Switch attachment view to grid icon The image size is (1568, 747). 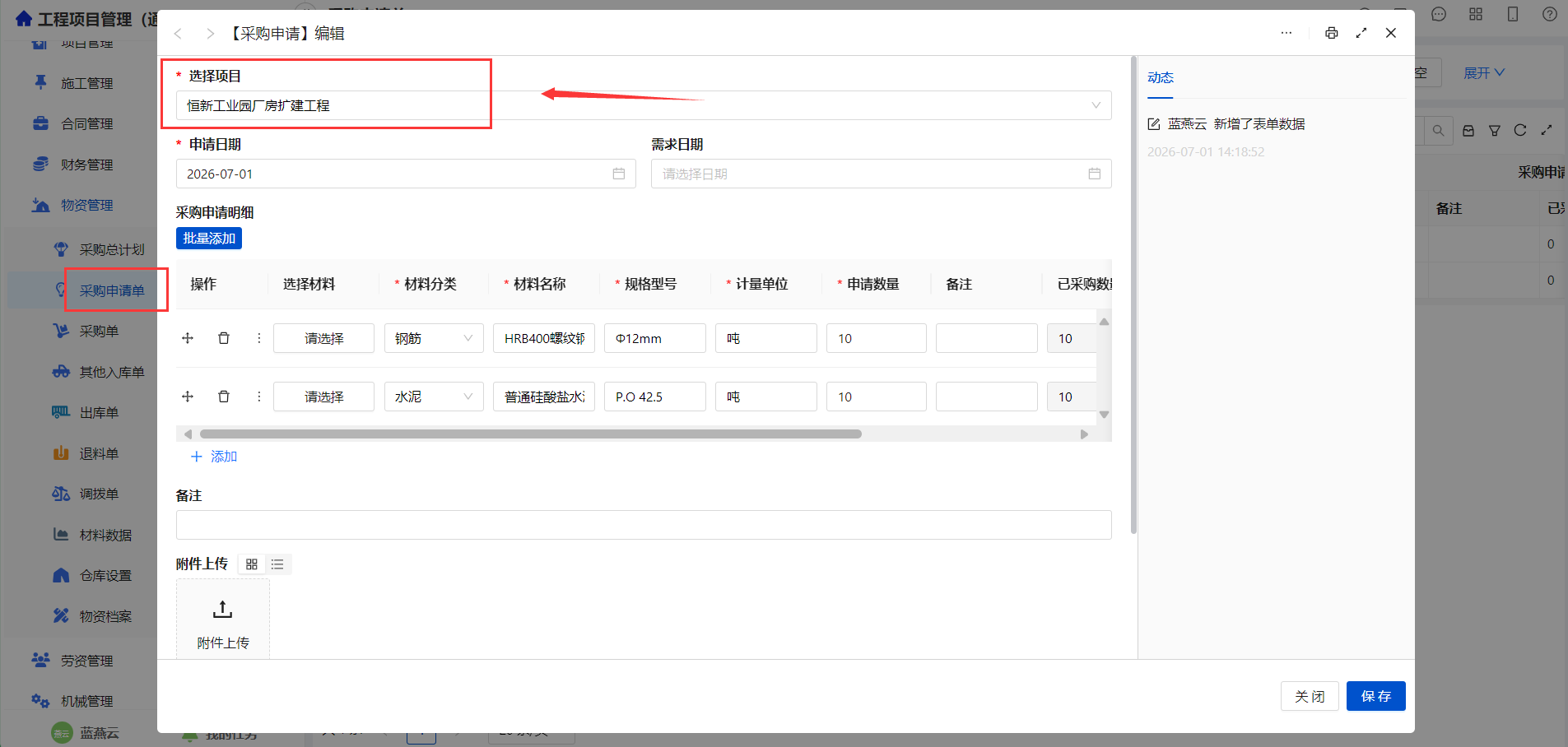tap(252, 564)
